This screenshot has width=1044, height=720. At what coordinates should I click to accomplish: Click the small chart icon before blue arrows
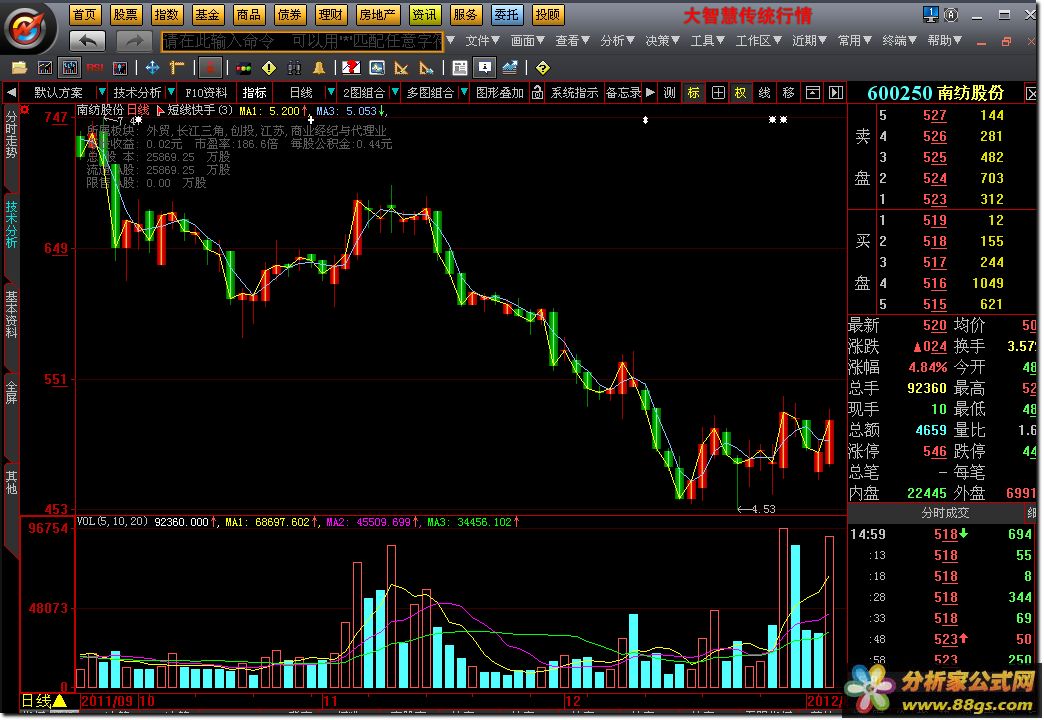click(x=120, y=68)
